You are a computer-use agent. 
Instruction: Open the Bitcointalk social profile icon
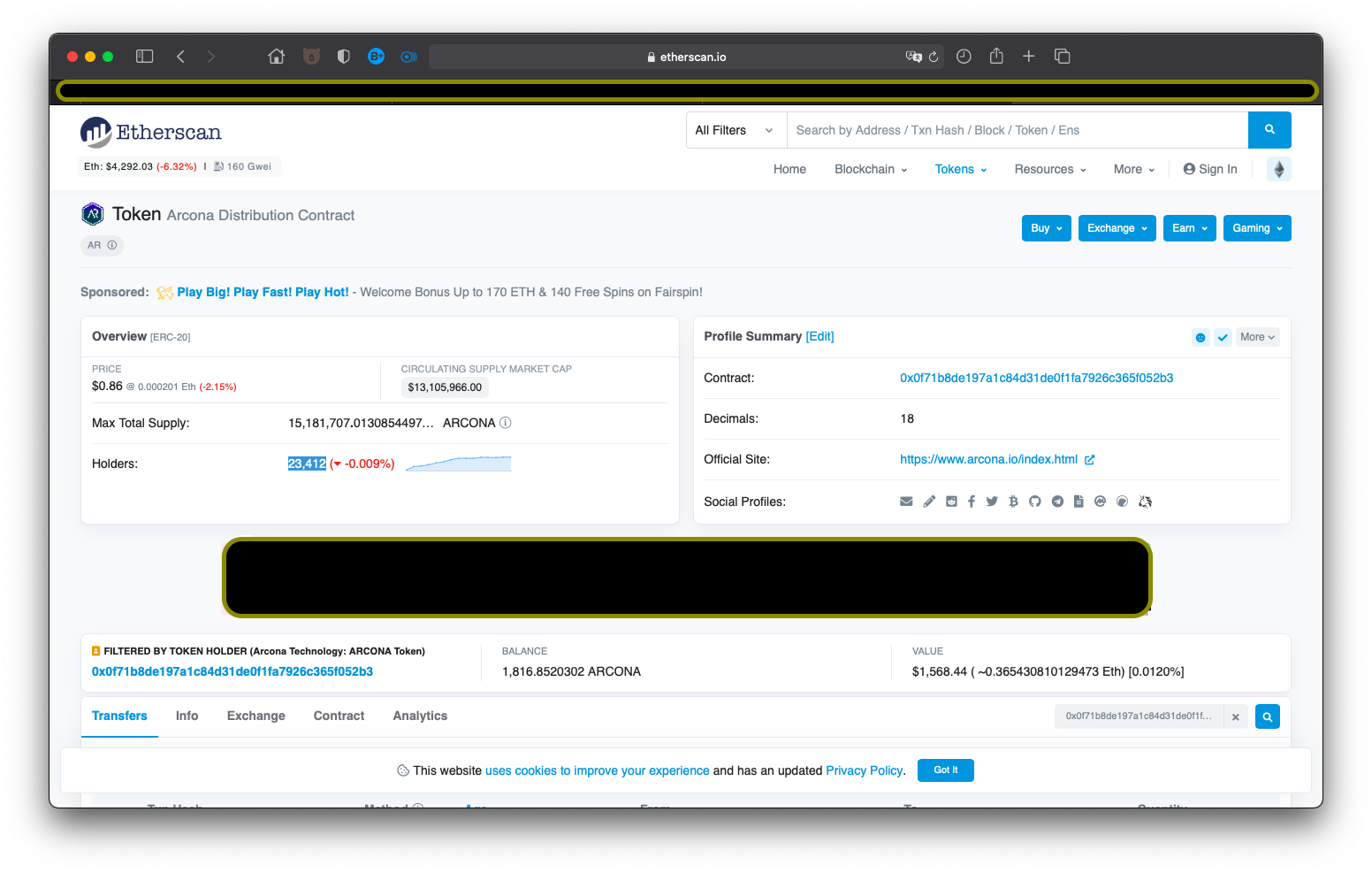coord(1013,502)
